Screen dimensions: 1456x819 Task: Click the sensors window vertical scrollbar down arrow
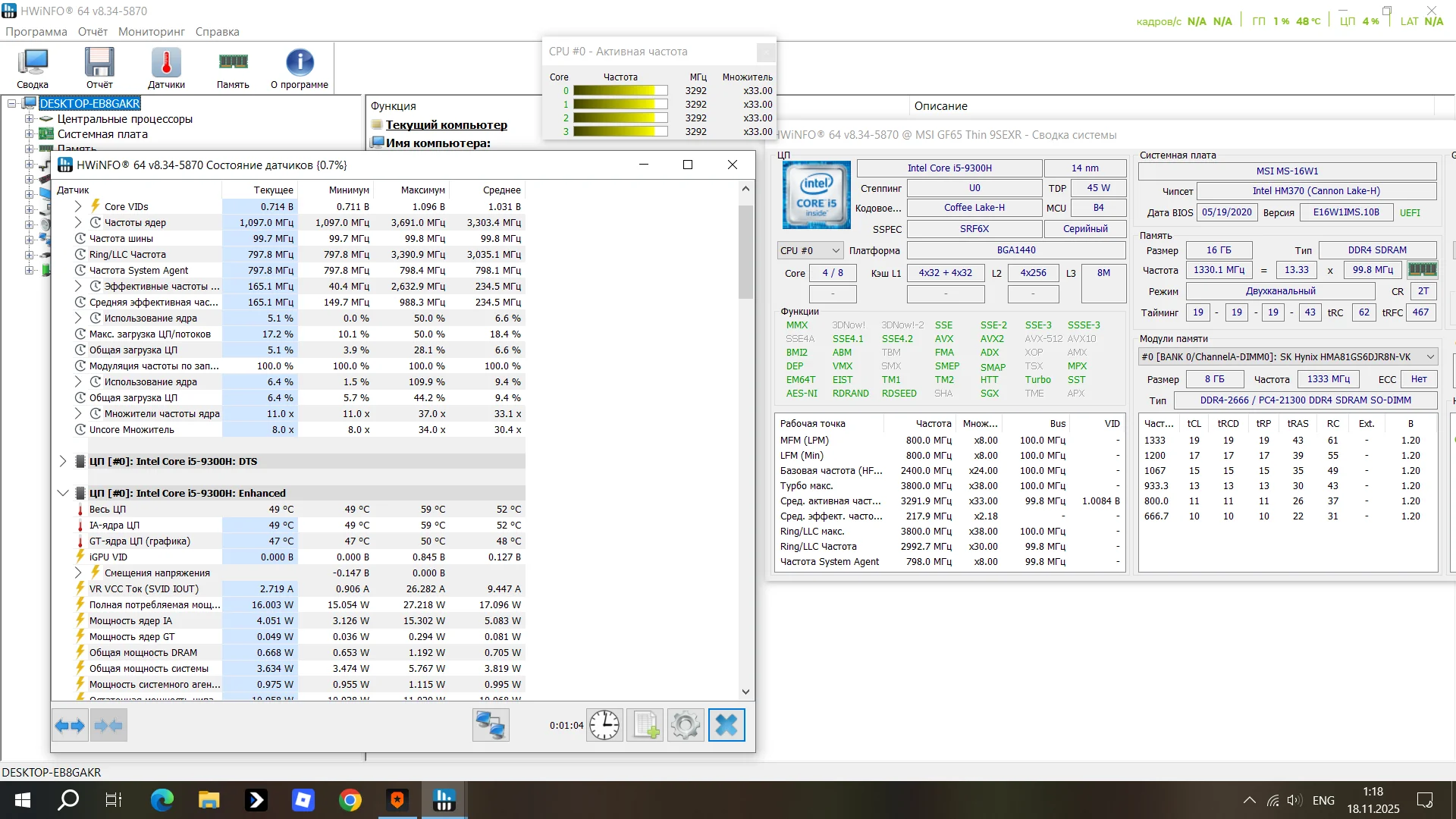pyautogui.click(x=745, y=692)
